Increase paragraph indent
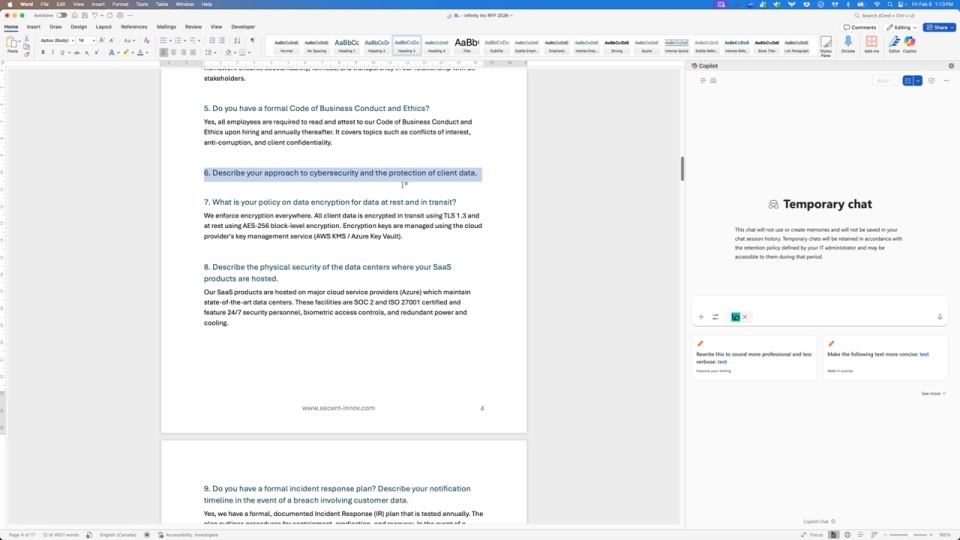The width and height of the screenshot is (960, 540). pyautogui.click(x=222, y=40)
